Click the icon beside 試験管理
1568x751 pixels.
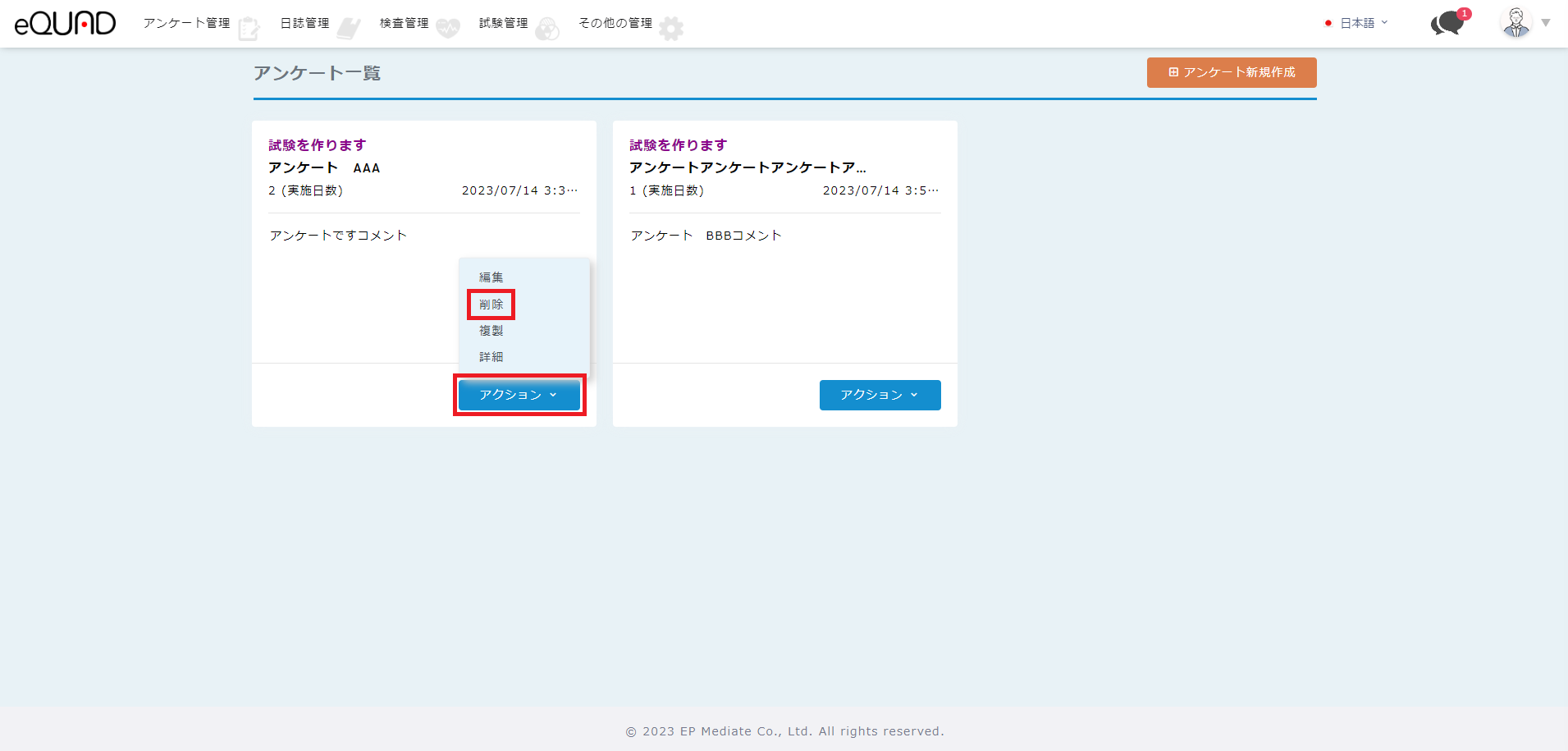click(x=547, y=29)
